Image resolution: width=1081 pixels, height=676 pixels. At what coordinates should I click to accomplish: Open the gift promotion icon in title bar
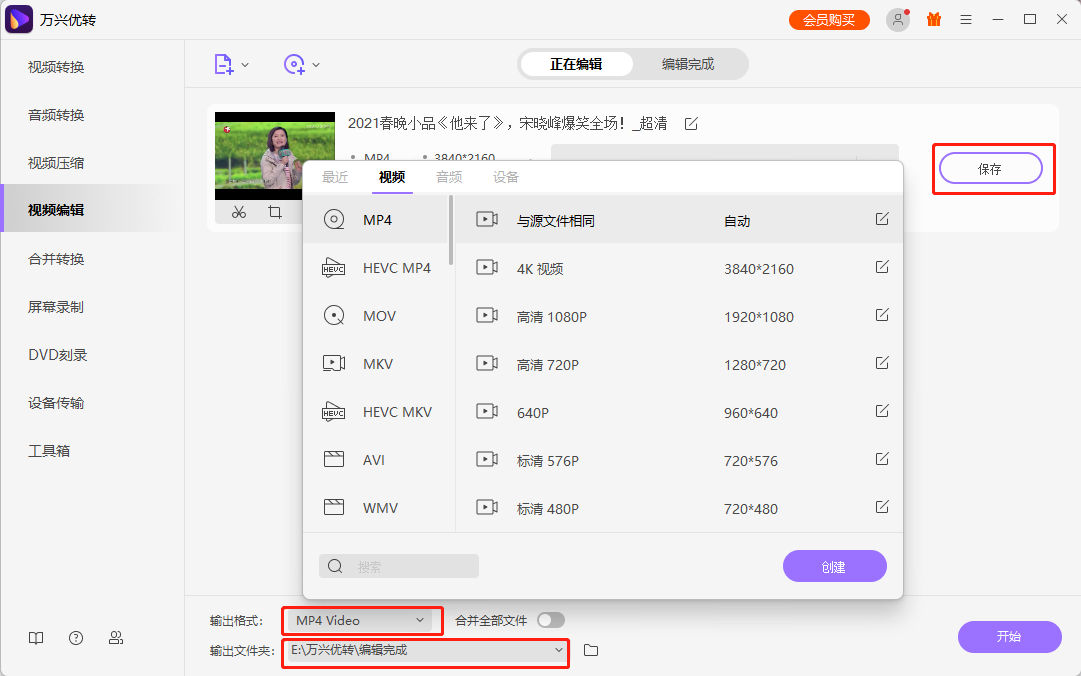pos(934,19)
